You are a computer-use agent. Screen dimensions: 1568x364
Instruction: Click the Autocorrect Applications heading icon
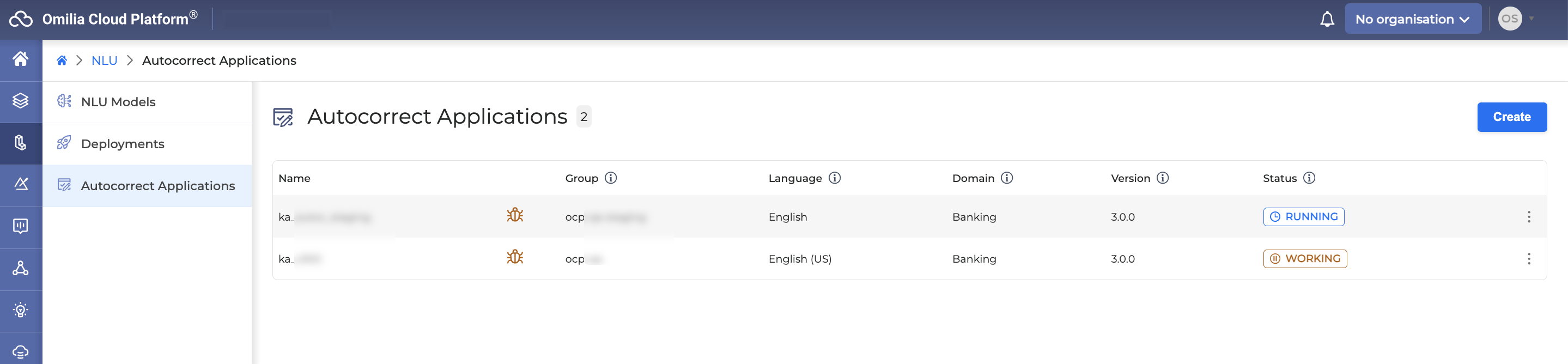coord(283,117)
